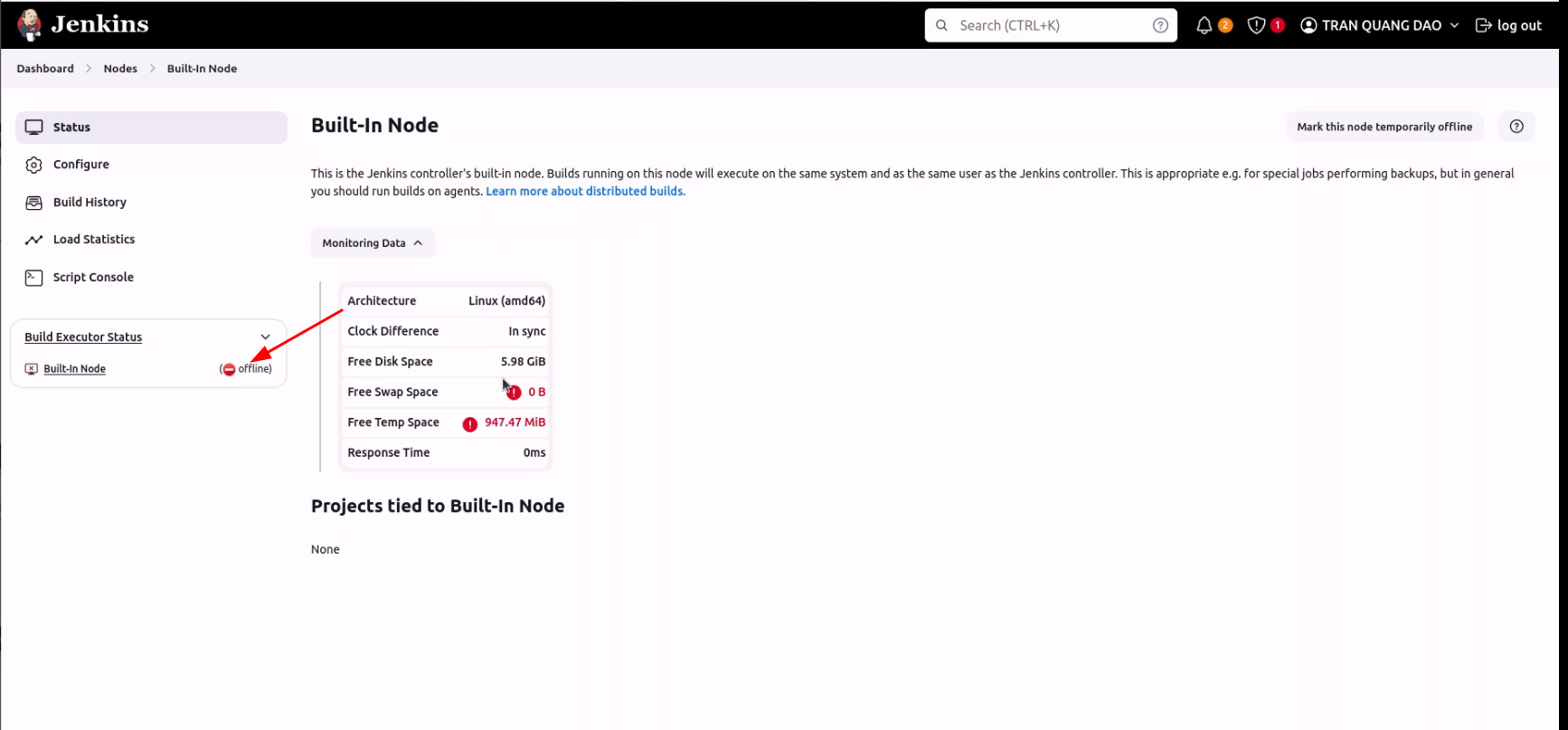Open the Jenkins home title link

pos(99,24)
